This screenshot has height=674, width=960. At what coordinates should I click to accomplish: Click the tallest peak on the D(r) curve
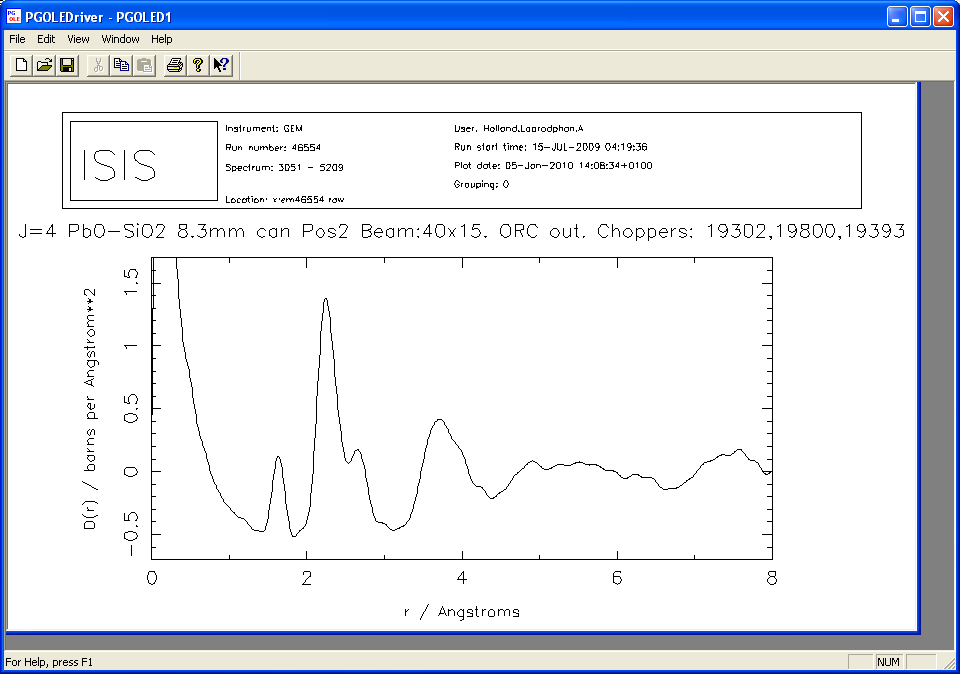[x=326, y=299]
